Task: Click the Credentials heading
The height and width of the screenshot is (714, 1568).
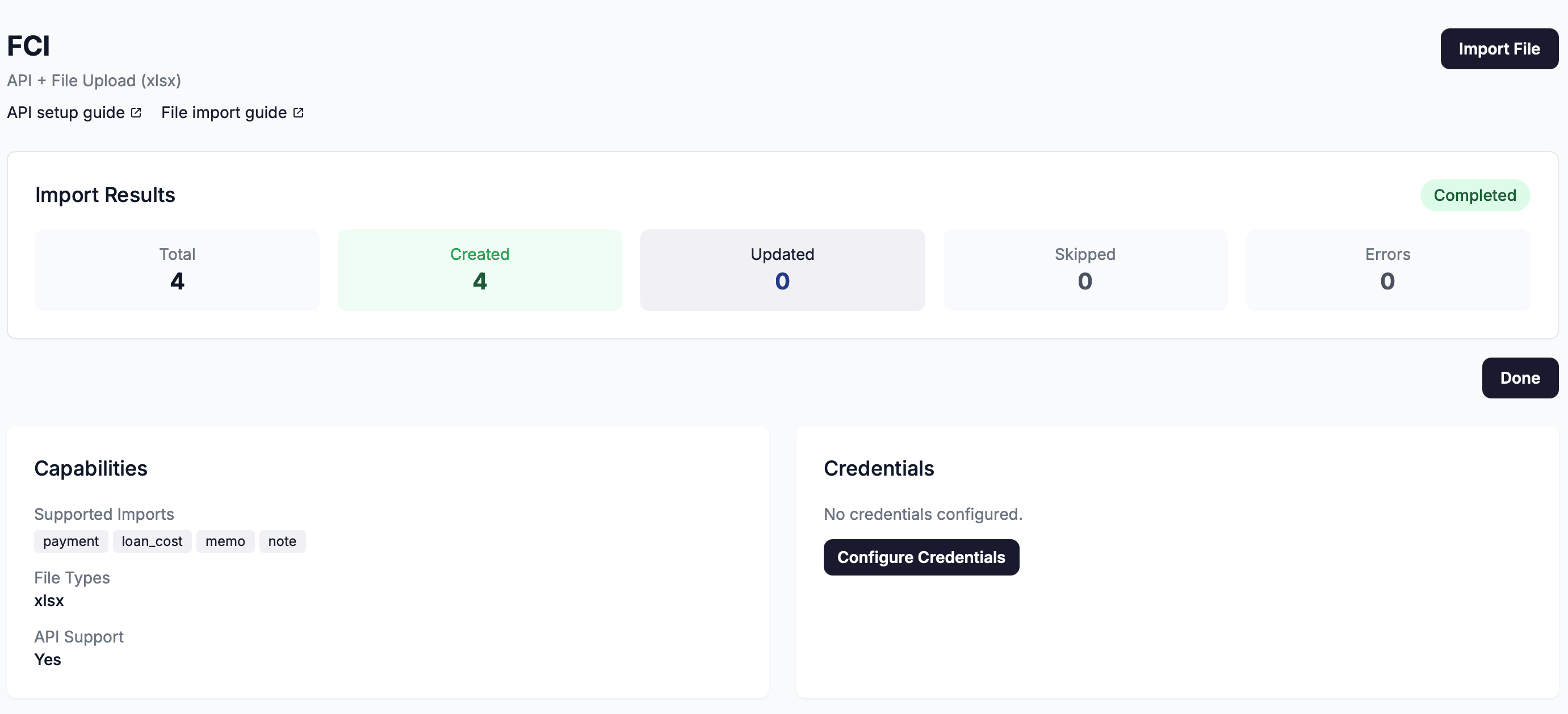Action: pyautogui.click(x=878, y=468)
